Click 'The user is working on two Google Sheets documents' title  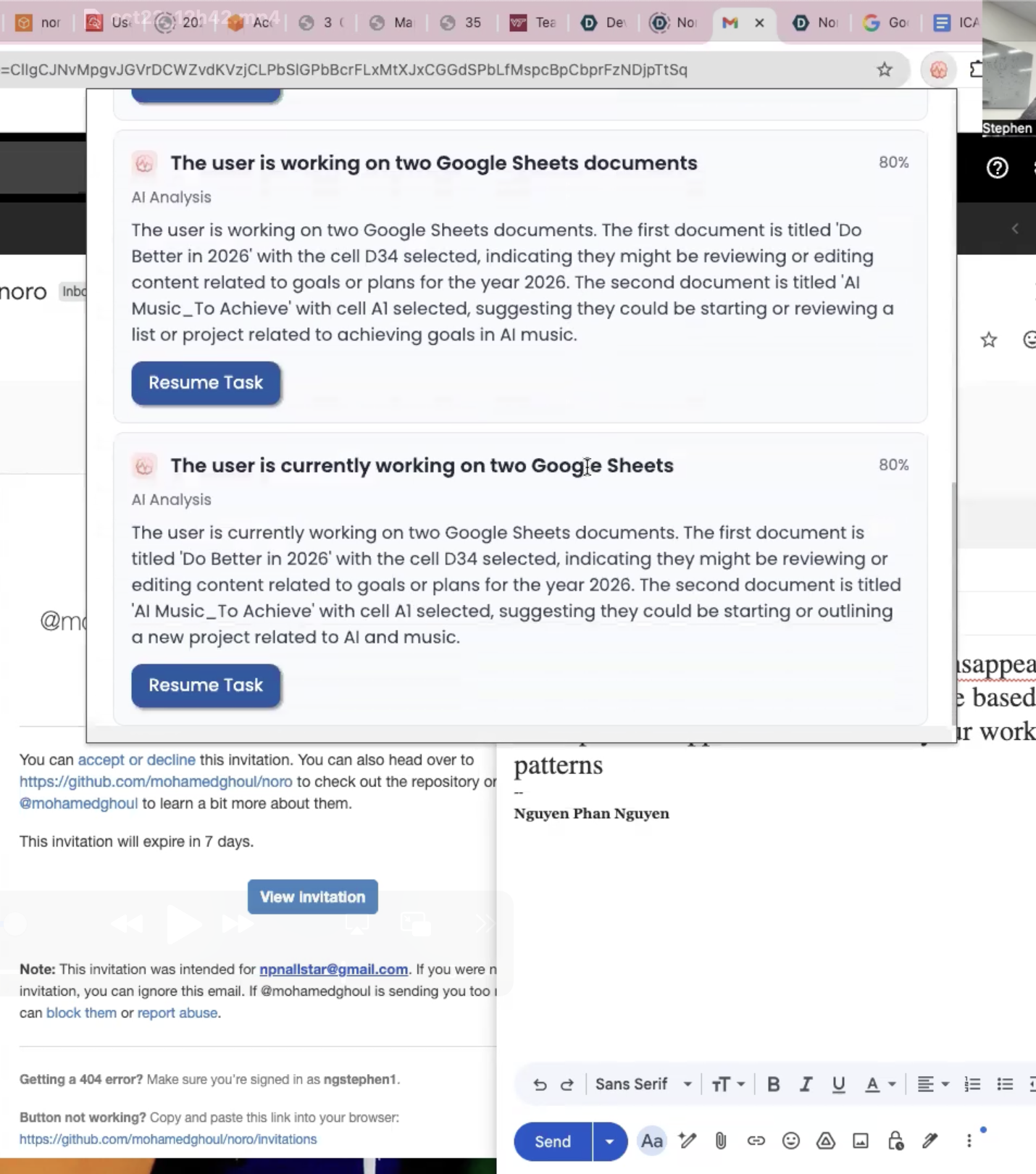[434, 163]
